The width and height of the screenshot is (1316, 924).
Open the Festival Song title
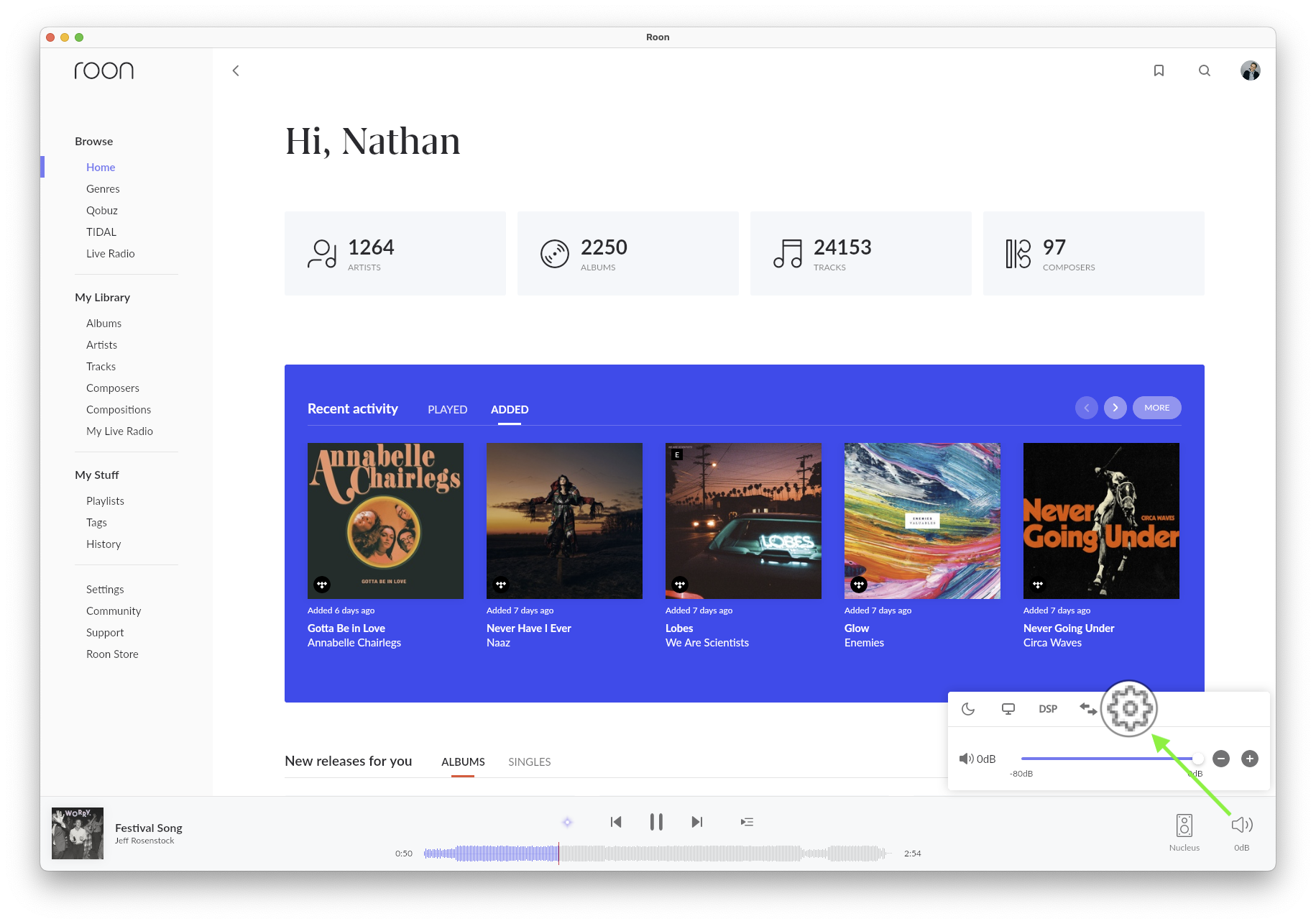tap(149, 828)
